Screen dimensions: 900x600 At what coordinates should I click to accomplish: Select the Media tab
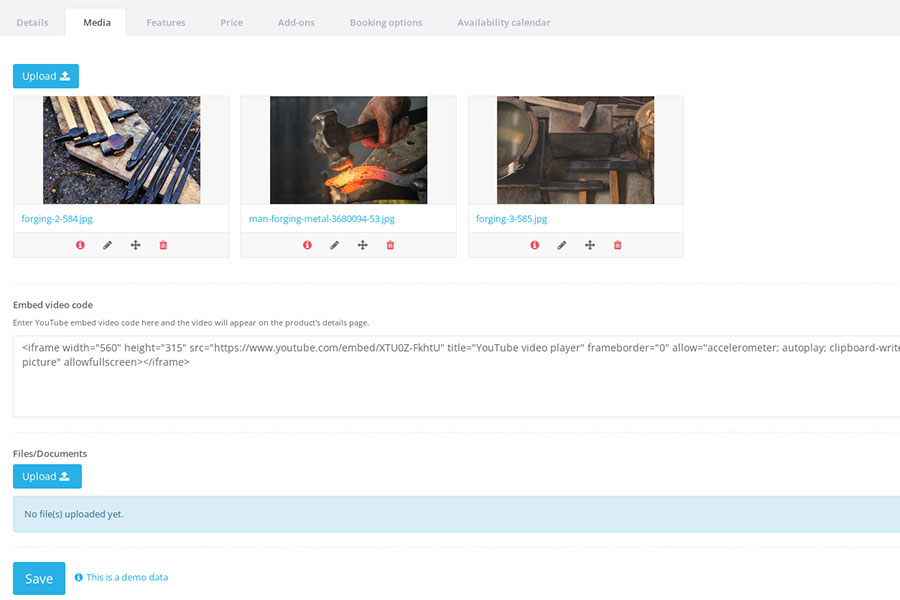(x=96, y=22)
